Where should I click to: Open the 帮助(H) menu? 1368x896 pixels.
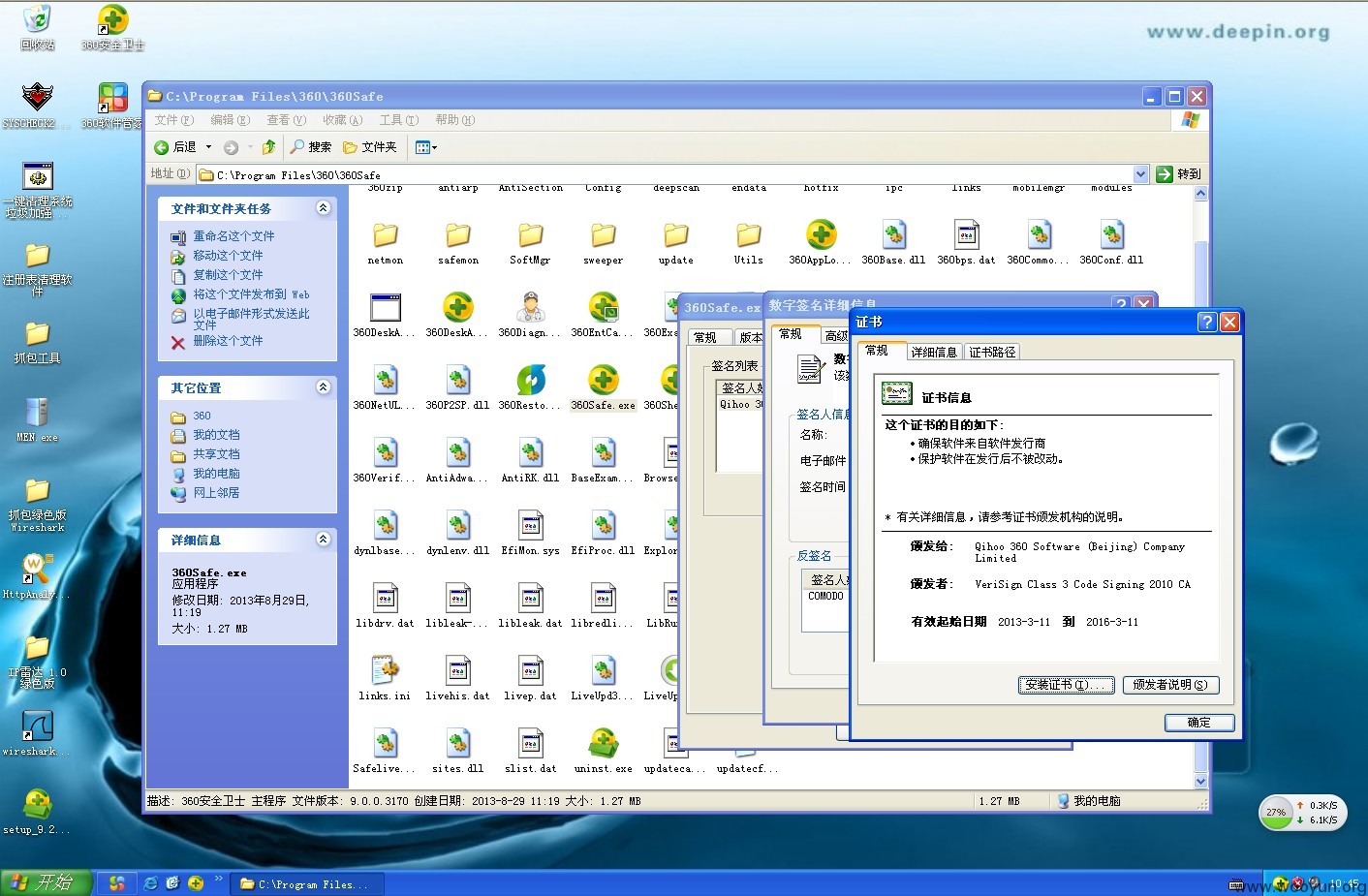pos(455,120)
